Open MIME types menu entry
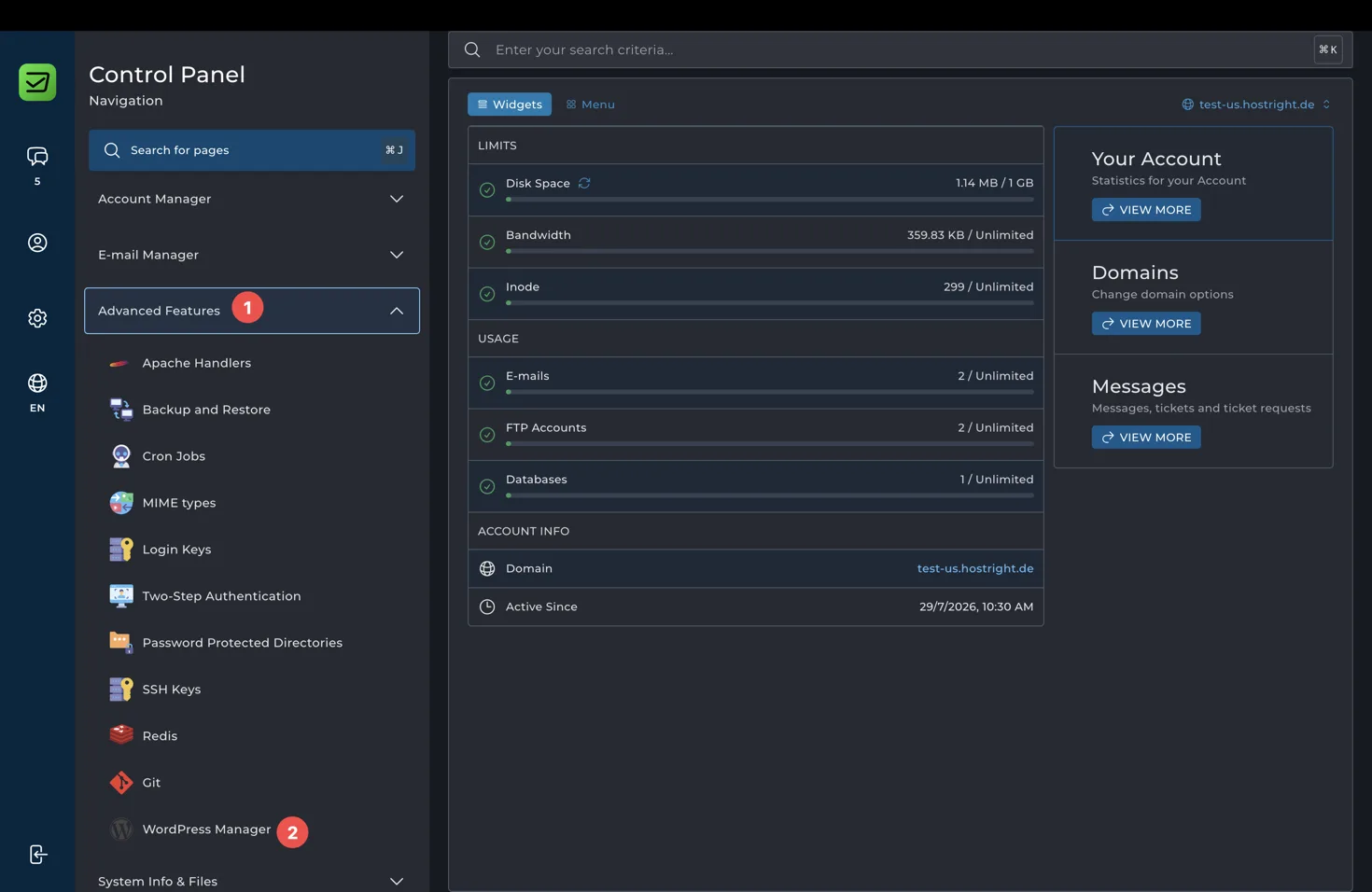 [x=179, y=503]
